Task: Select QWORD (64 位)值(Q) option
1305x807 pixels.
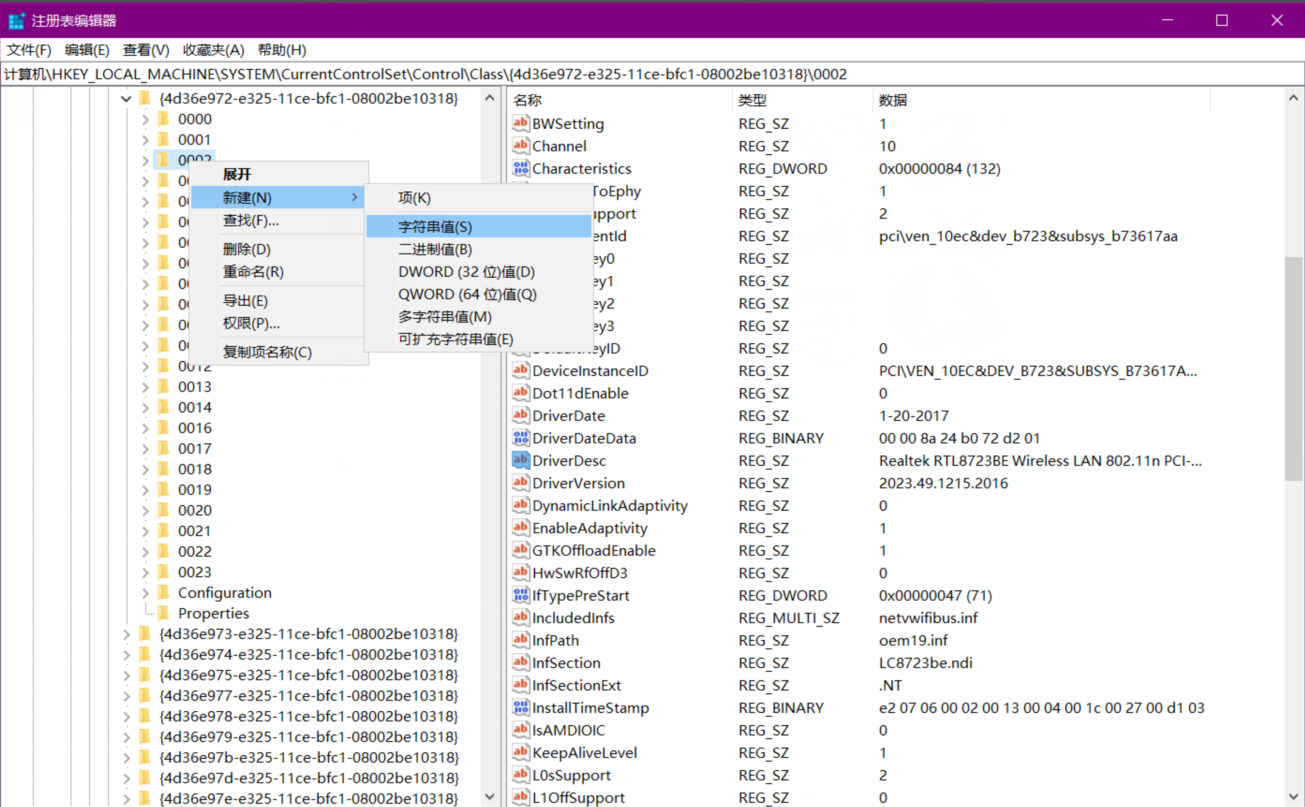Action: (479, 294)
